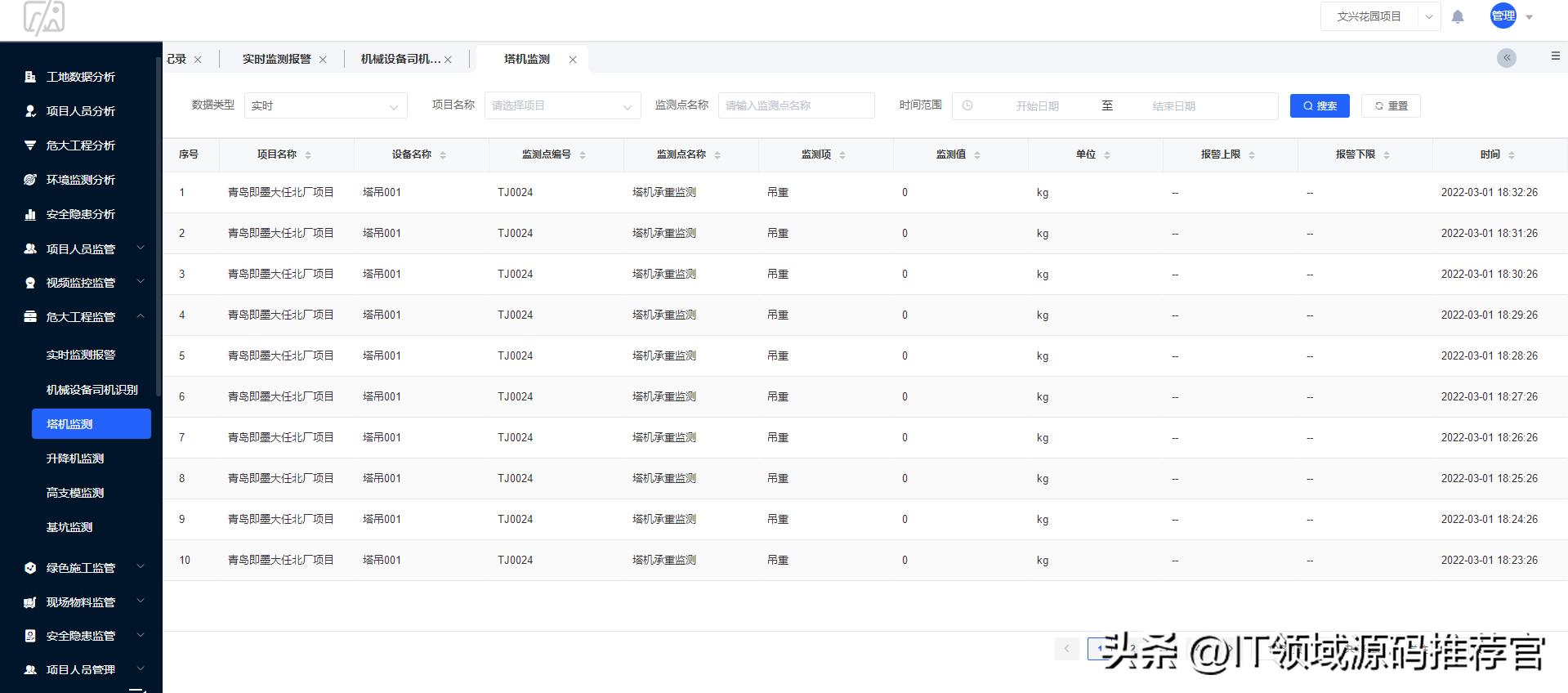1568x693 pixels.
Task: Click the 开始日期 start date field
Action: click(1037, 106)
